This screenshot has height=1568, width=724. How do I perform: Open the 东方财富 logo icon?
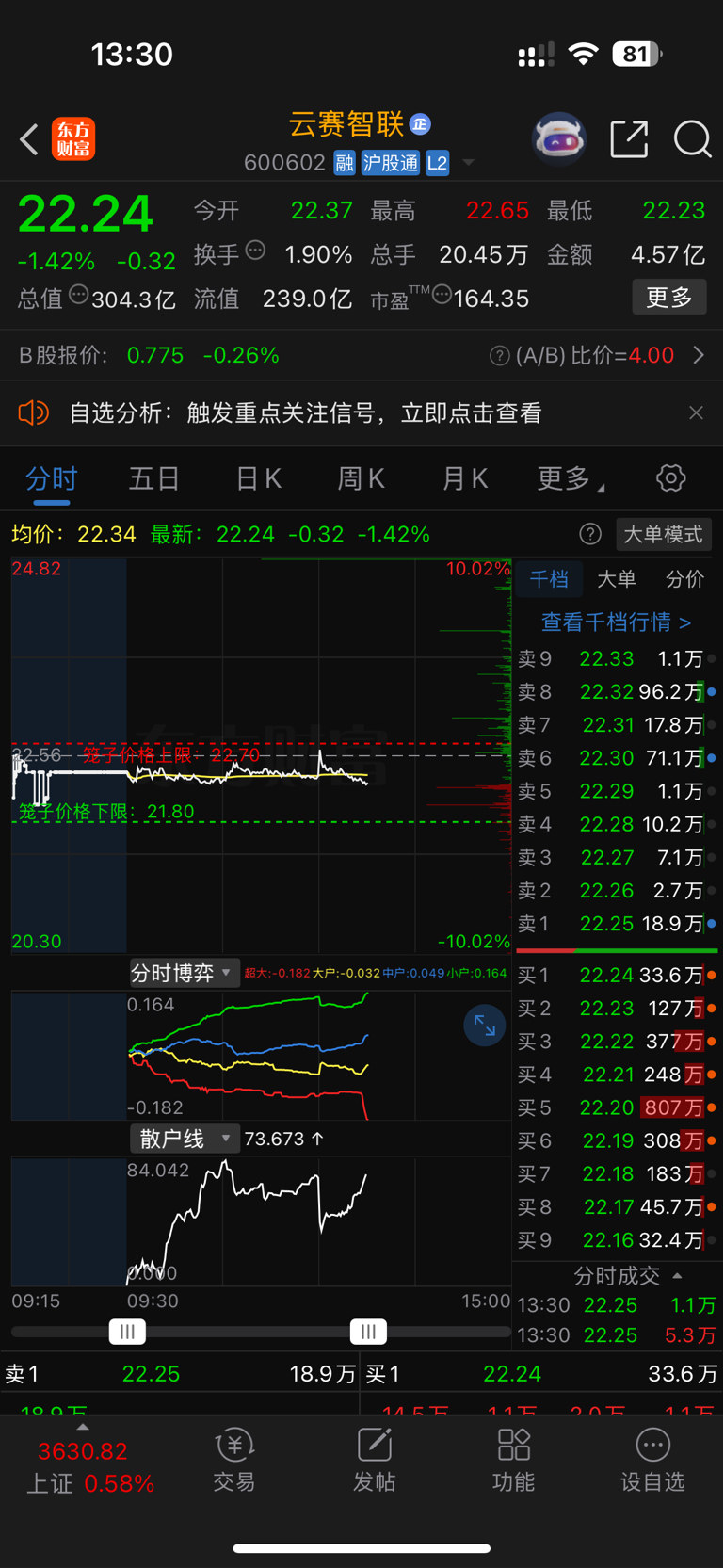click(73, 139)
